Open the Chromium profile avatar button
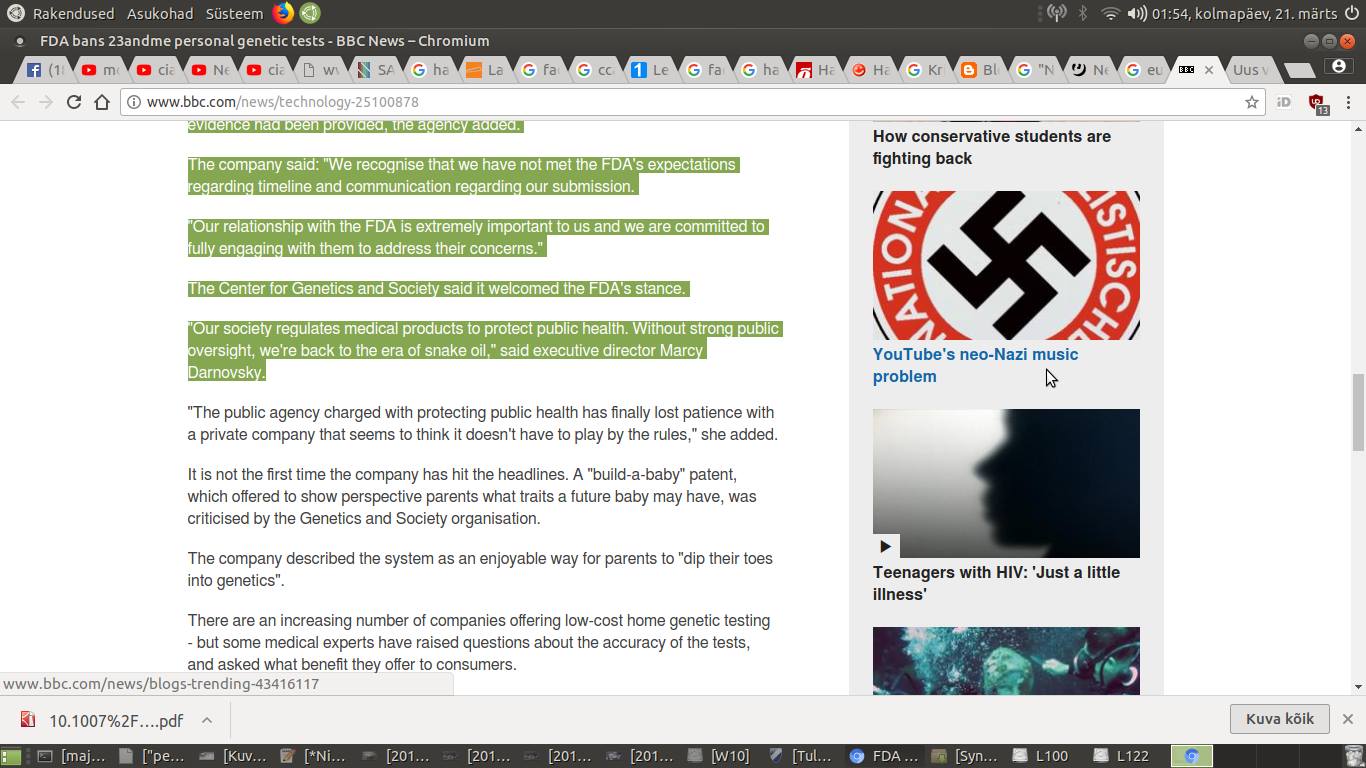The image size is (1366, 768). click(x=1338, y=66)
